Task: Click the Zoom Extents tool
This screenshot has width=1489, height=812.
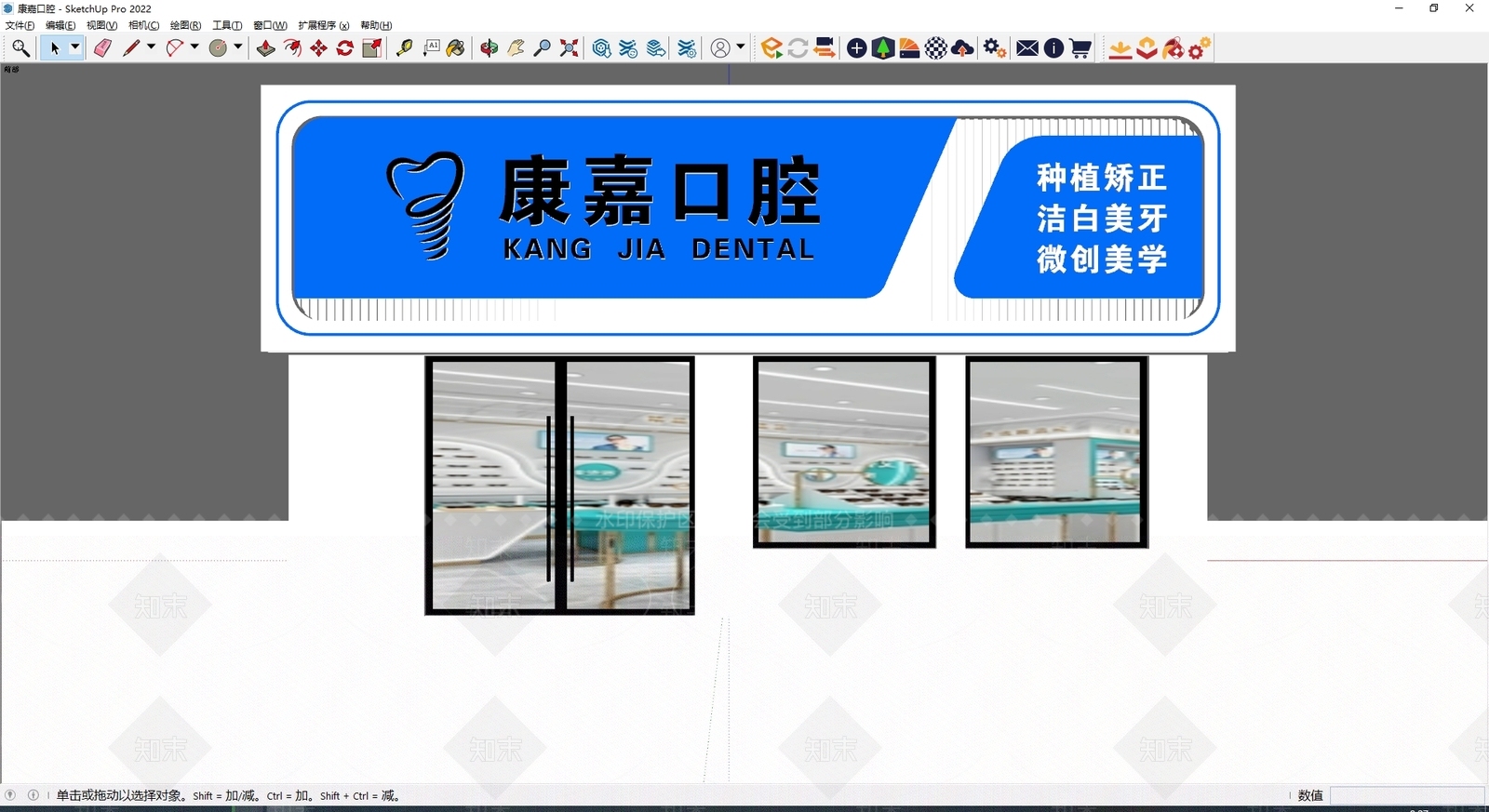Action: (x=570, y=48)
